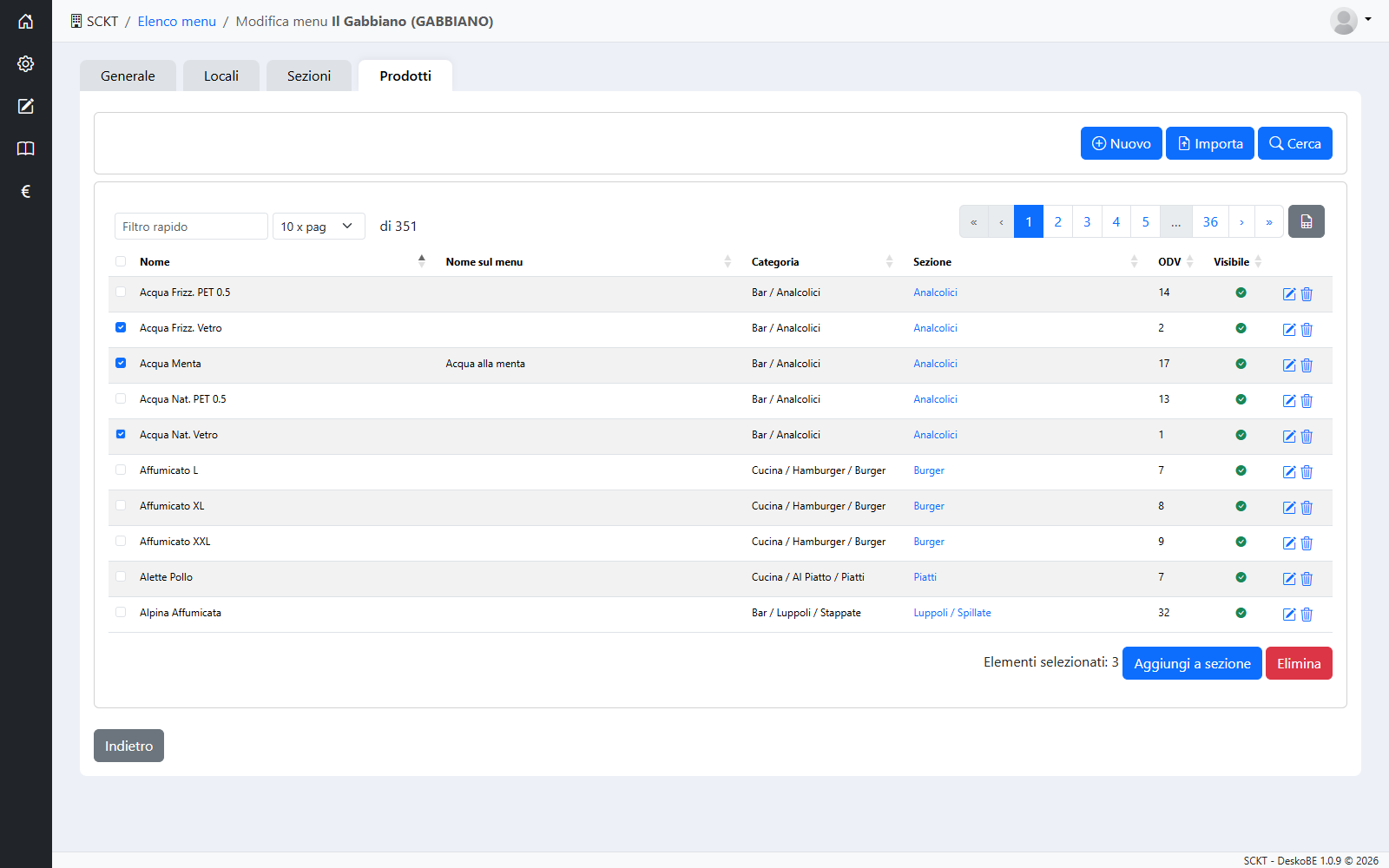The image size is (1389, 868).
Task: Open the 10 x pag dropdown
Action: coord(319,227)
